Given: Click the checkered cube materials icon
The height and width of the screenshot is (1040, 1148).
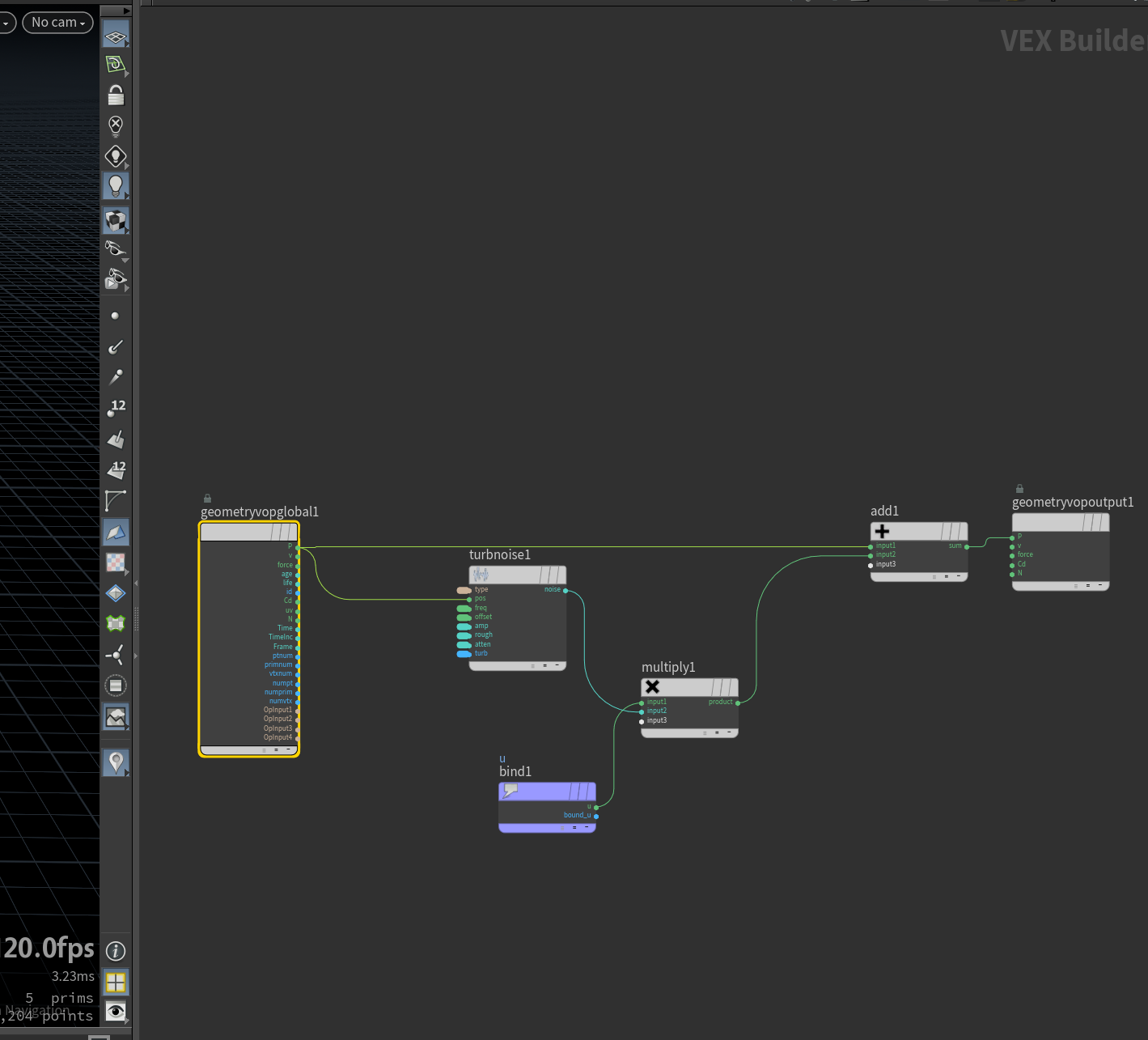Looking at the screenshot, I should [x=116, y=220].
